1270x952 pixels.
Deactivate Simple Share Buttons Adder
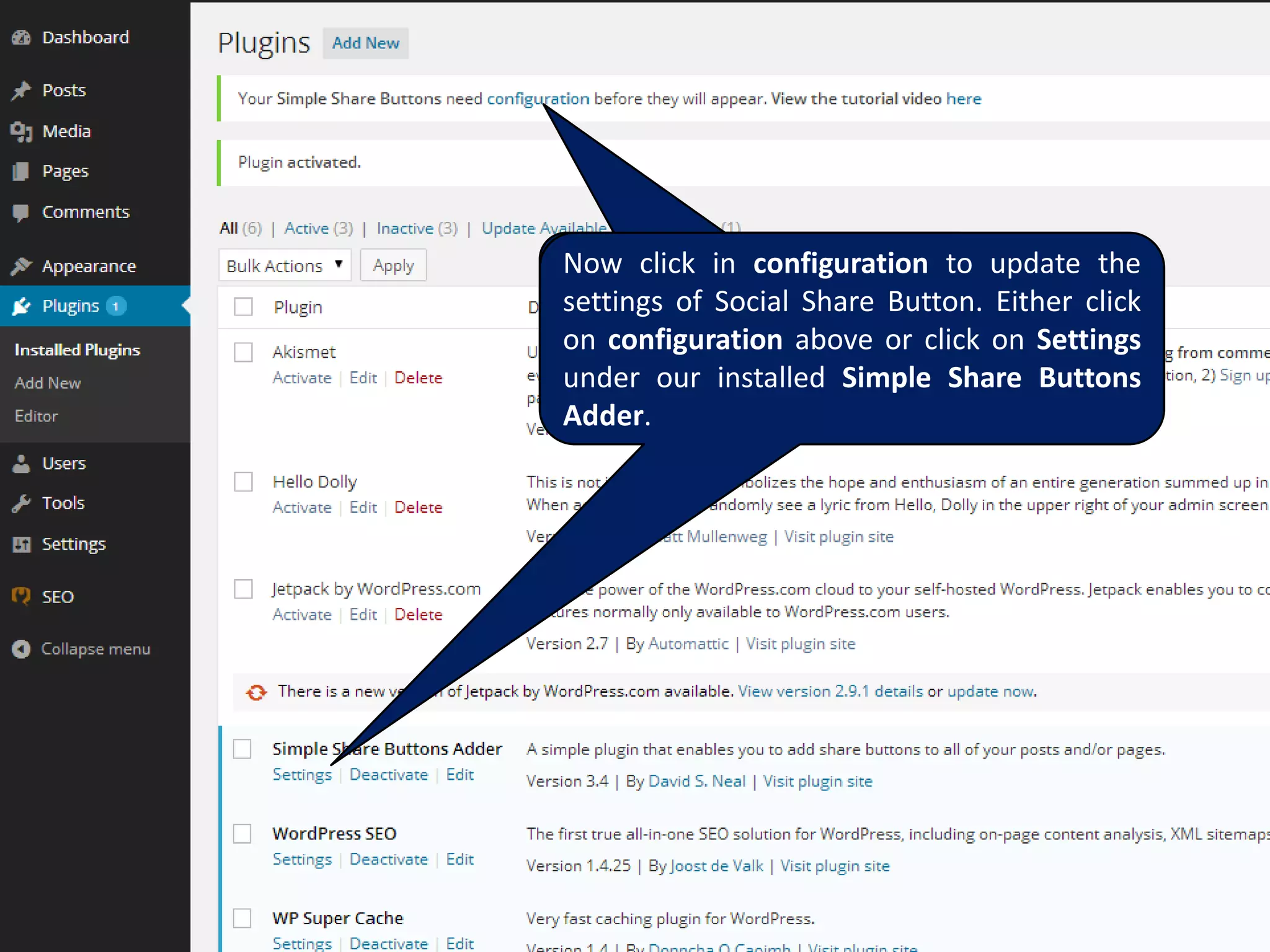[x=389, y=775]
